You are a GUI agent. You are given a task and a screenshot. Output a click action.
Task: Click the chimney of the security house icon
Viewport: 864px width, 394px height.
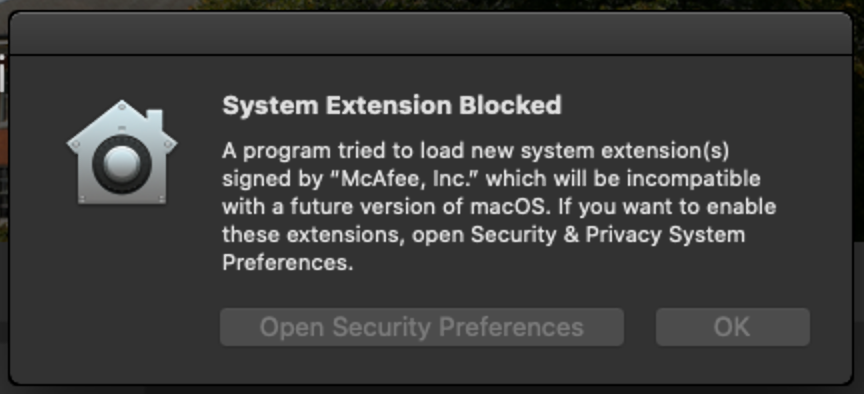click(155, 120)
